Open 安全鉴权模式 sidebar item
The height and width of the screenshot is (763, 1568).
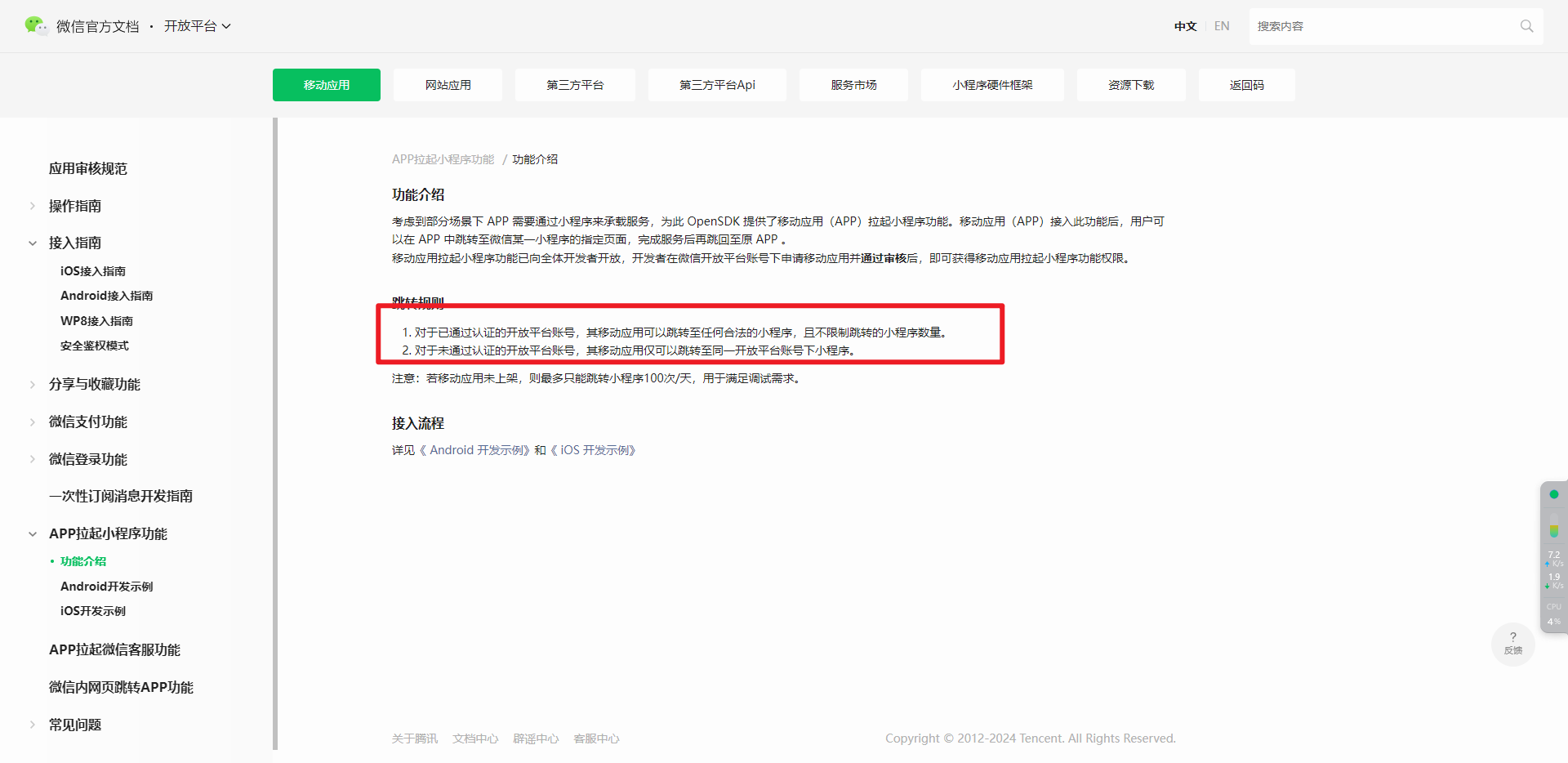tap(95, 346)
